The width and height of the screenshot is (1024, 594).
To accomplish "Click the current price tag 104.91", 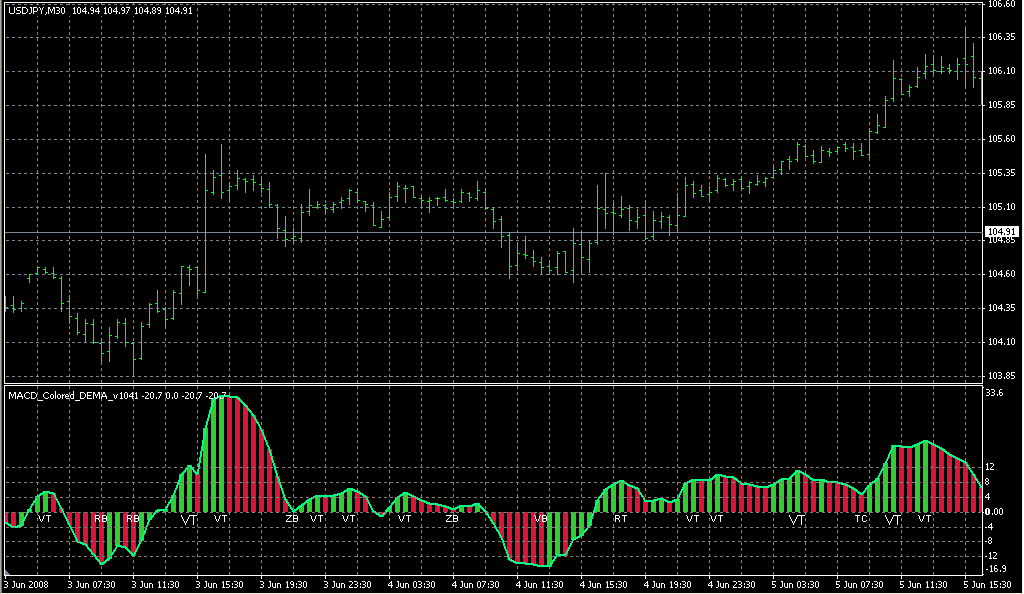I will [1003, 231].
